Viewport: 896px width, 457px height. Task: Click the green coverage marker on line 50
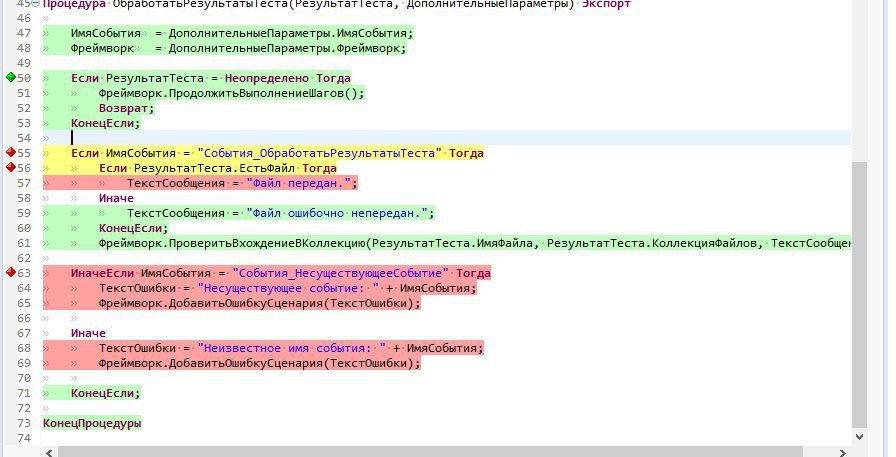click(x=10, y=77)
